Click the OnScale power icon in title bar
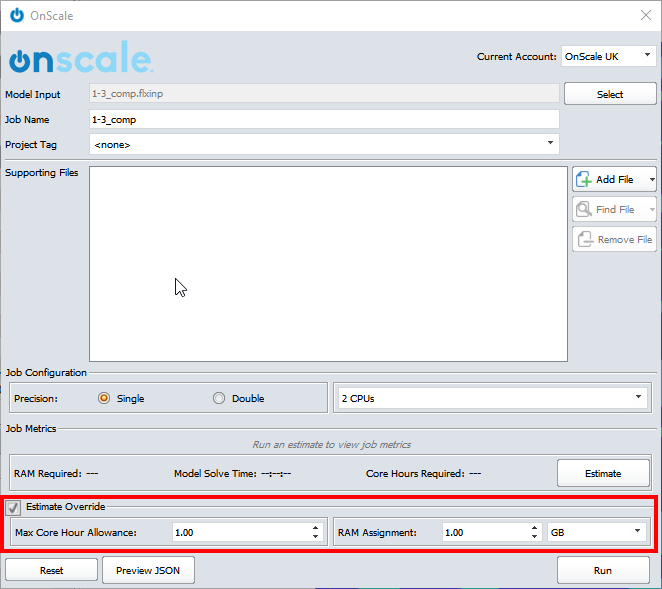662x589 pixels. pyautogui.click(x=17, y=15)
